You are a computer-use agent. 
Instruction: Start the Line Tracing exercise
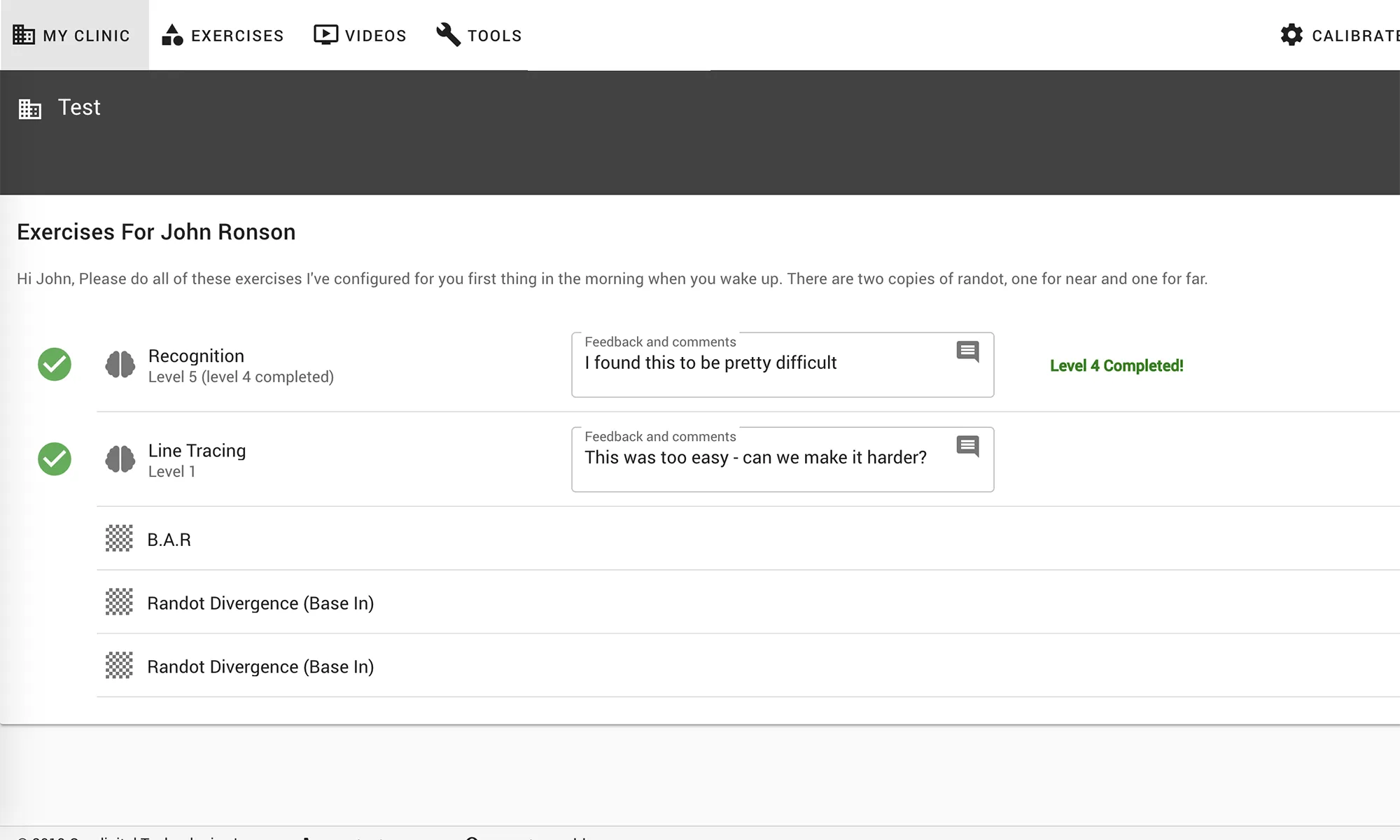(x=197, y=451)
